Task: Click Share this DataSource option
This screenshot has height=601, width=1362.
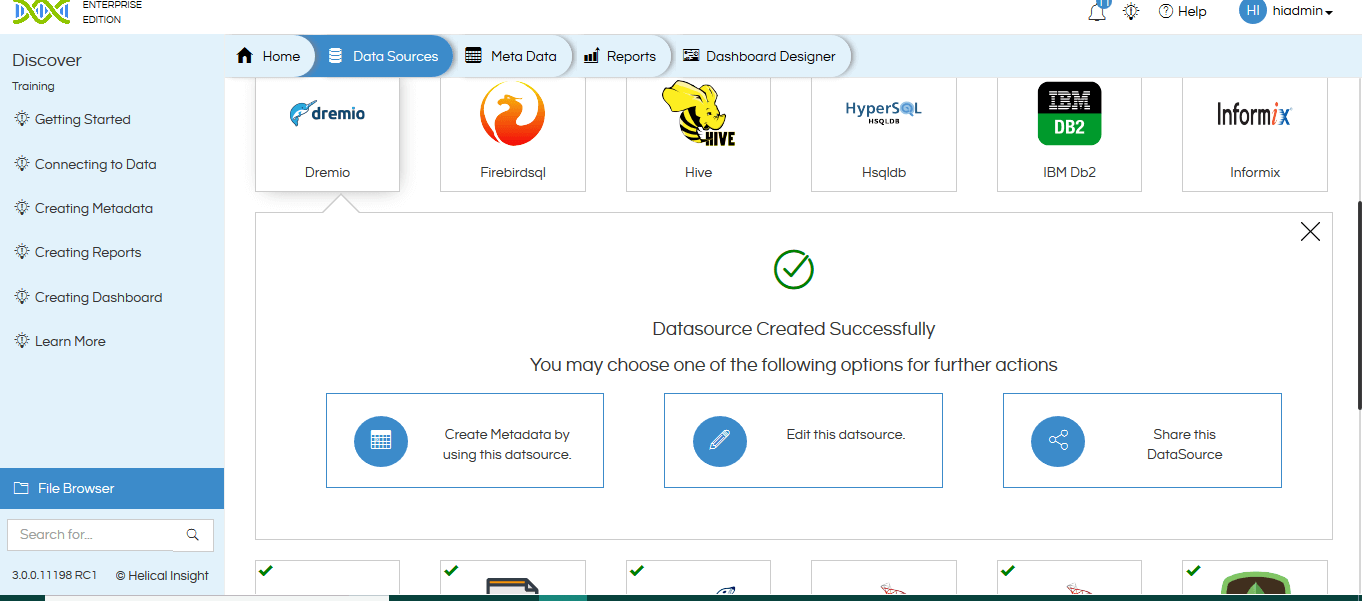Action: pyautogui.click(x=1142, y=440)
